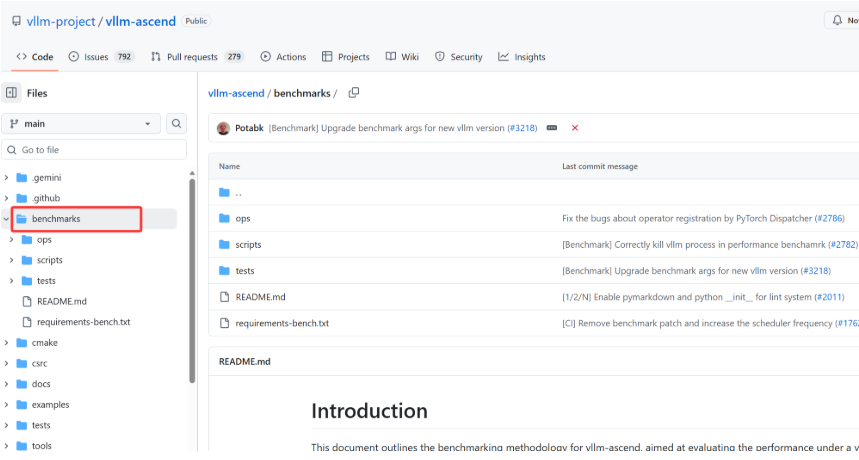The height and width of the screenshot is (460, 859).
Task: Click the search files magnifier icon
Action: point(177,124)
